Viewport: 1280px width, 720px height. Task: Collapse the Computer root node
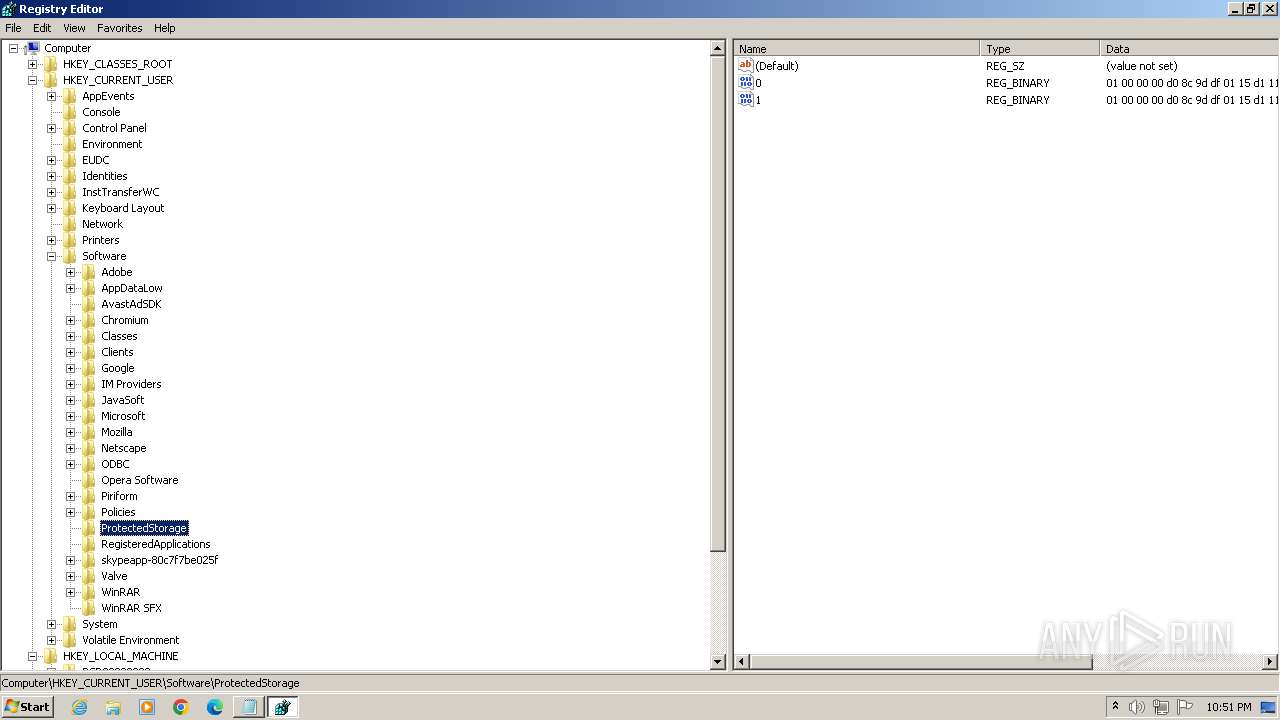(x=14, y=48)
